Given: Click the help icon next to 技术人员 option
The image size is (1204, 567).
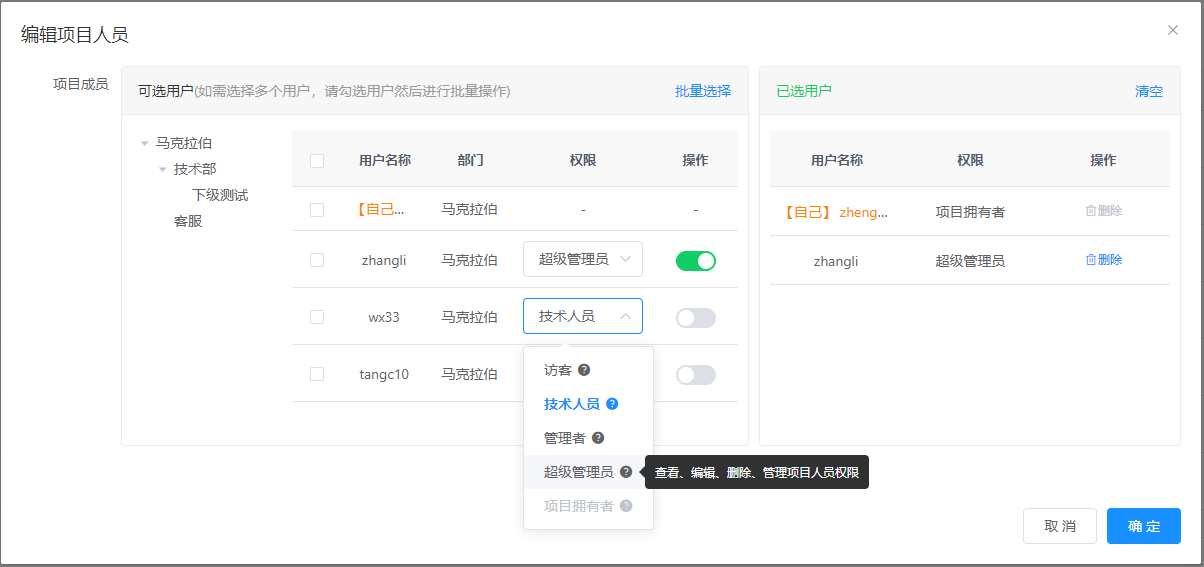Looking at the screenshot, I should click(612, 404).
